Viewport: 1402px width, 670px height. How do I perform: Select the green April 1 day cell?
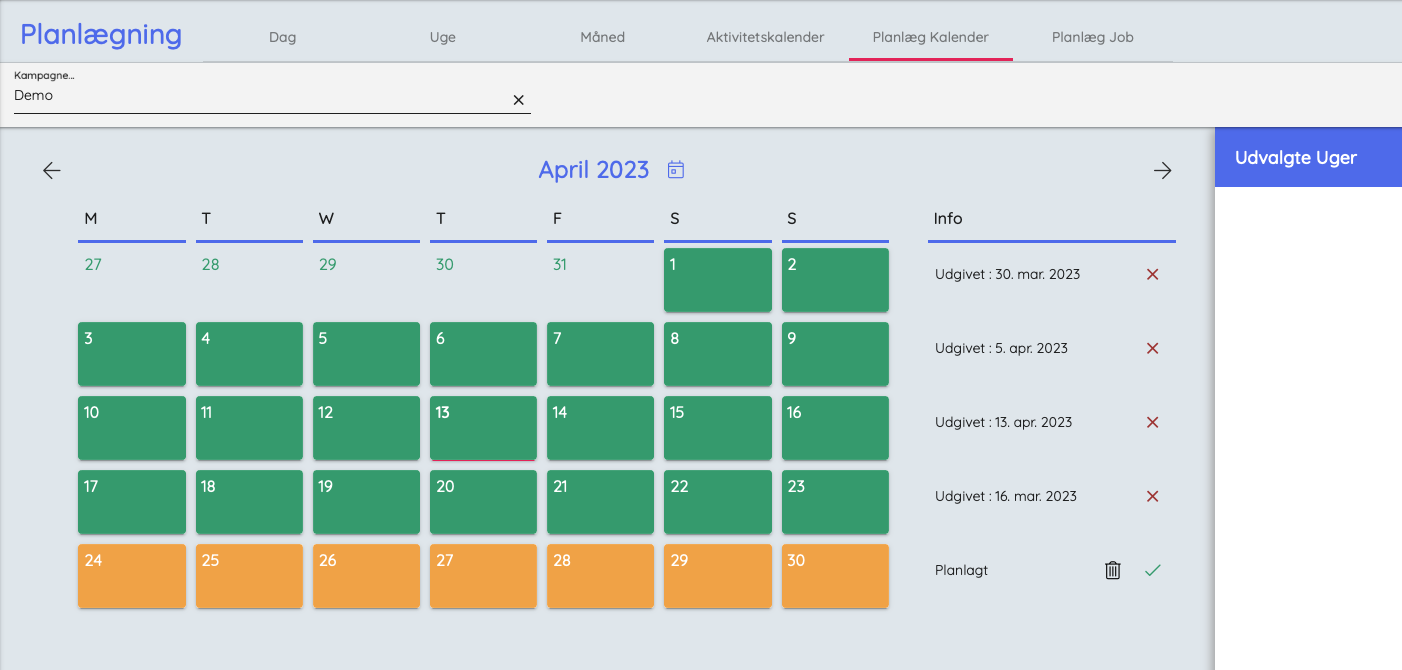point(717,280)
